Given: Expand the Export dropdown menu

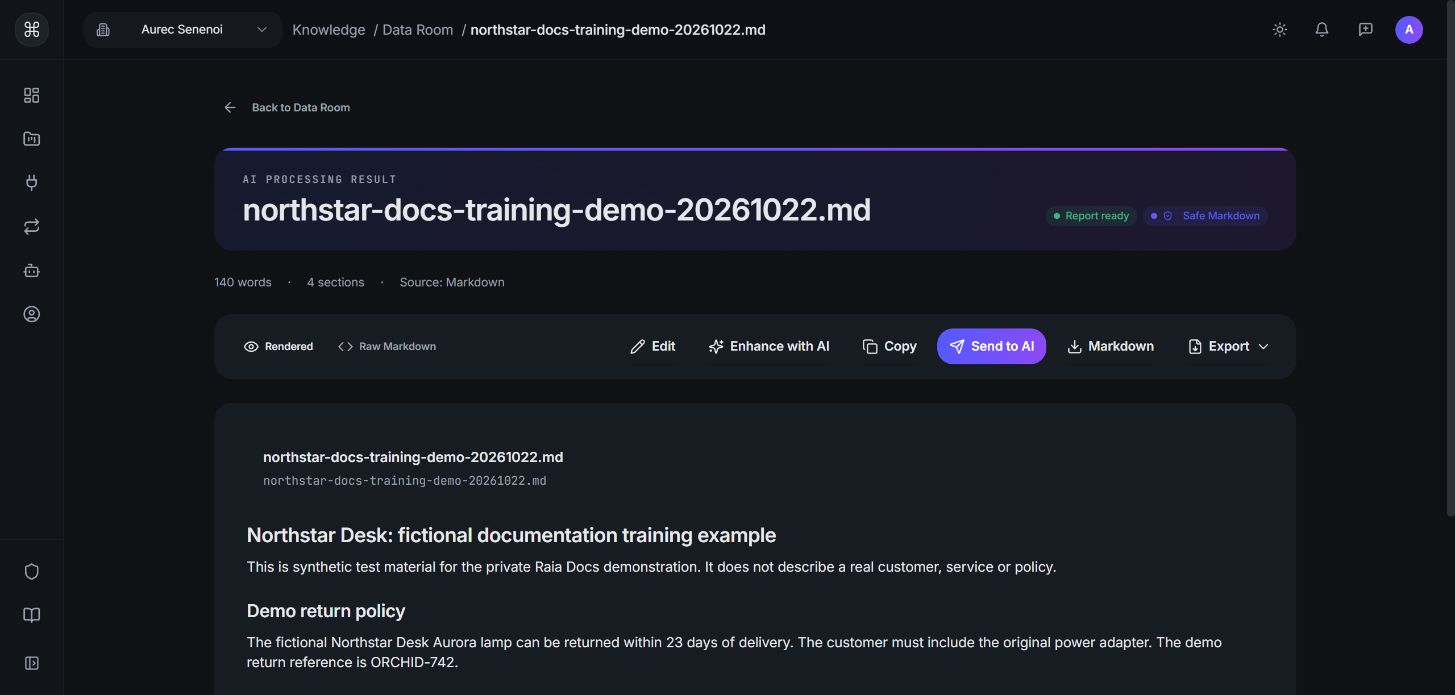Looking at the screenshot, I should click(1229, 346).
